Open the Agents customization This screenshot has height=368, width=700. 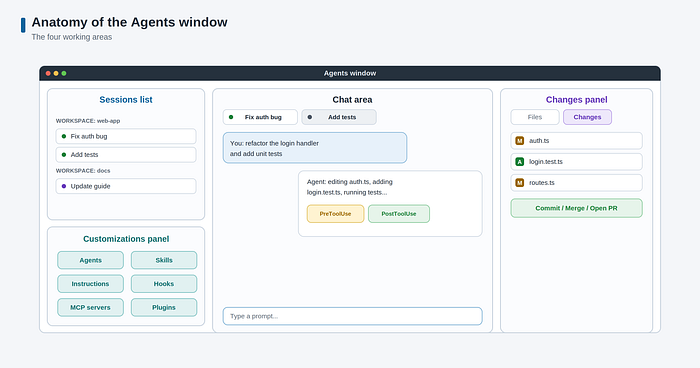90,260
